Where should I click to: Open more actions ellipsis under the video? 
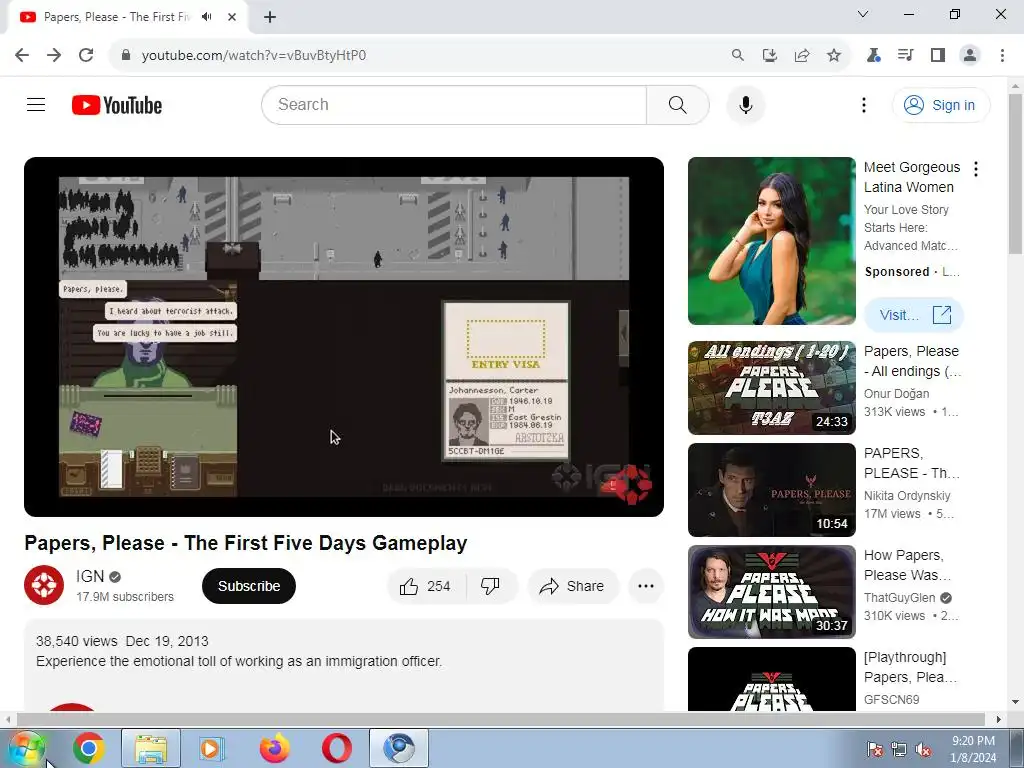[x=645, y=586]
